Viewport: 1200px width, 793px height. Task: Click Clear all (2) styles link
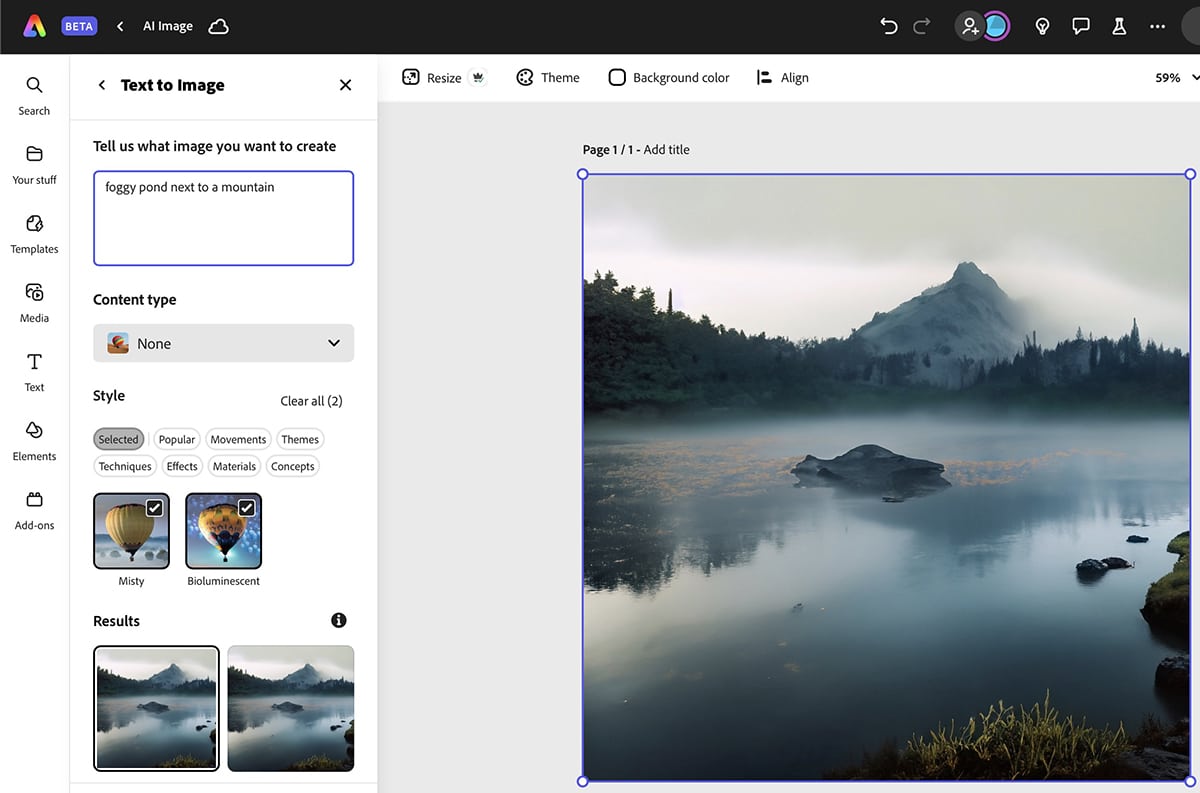tap(311, 401)
